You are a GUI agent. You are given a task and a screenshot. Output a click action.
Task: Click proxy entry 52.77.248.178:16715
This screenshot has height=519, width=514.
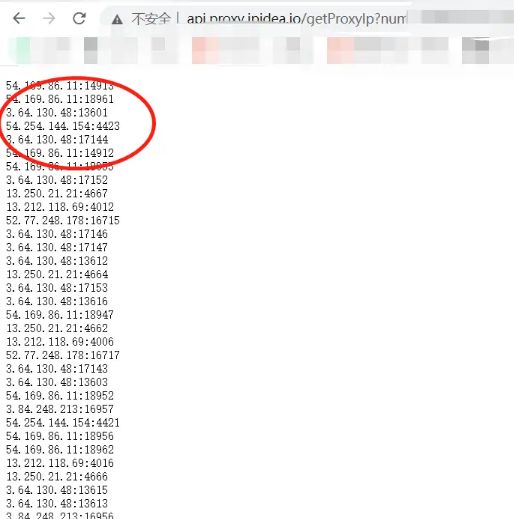click(63, 220)
